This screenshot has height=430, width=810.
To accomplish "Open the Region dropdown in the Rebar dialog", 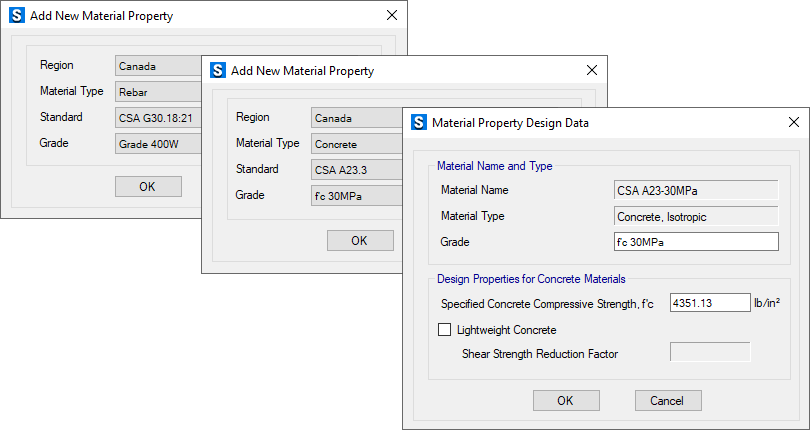I will (158, 66).
